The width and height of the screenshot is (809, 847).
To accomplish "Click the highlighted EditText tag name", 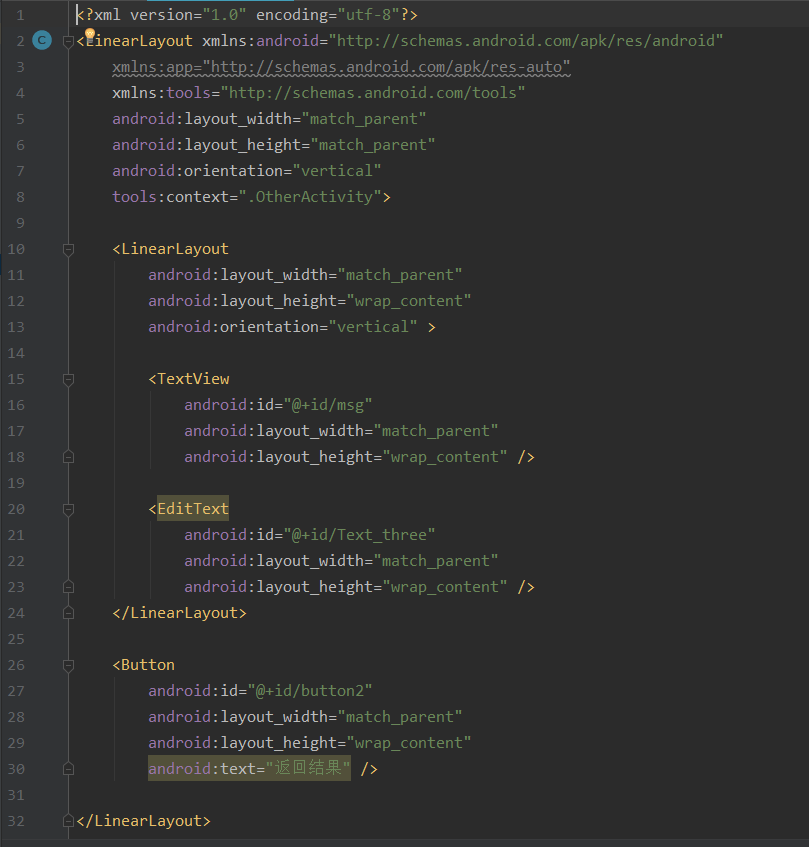I will (193, 508).
